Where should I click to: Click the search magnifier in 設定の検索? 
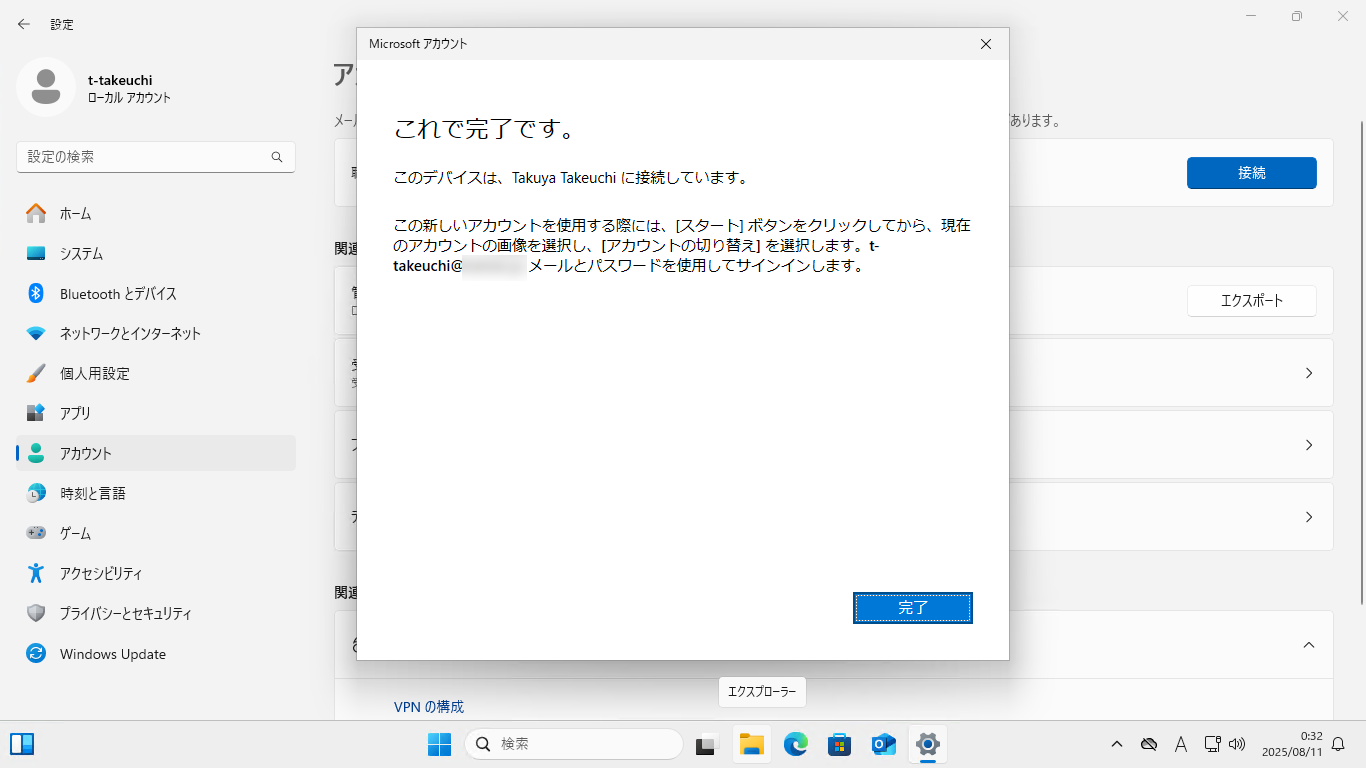point(277,157)
